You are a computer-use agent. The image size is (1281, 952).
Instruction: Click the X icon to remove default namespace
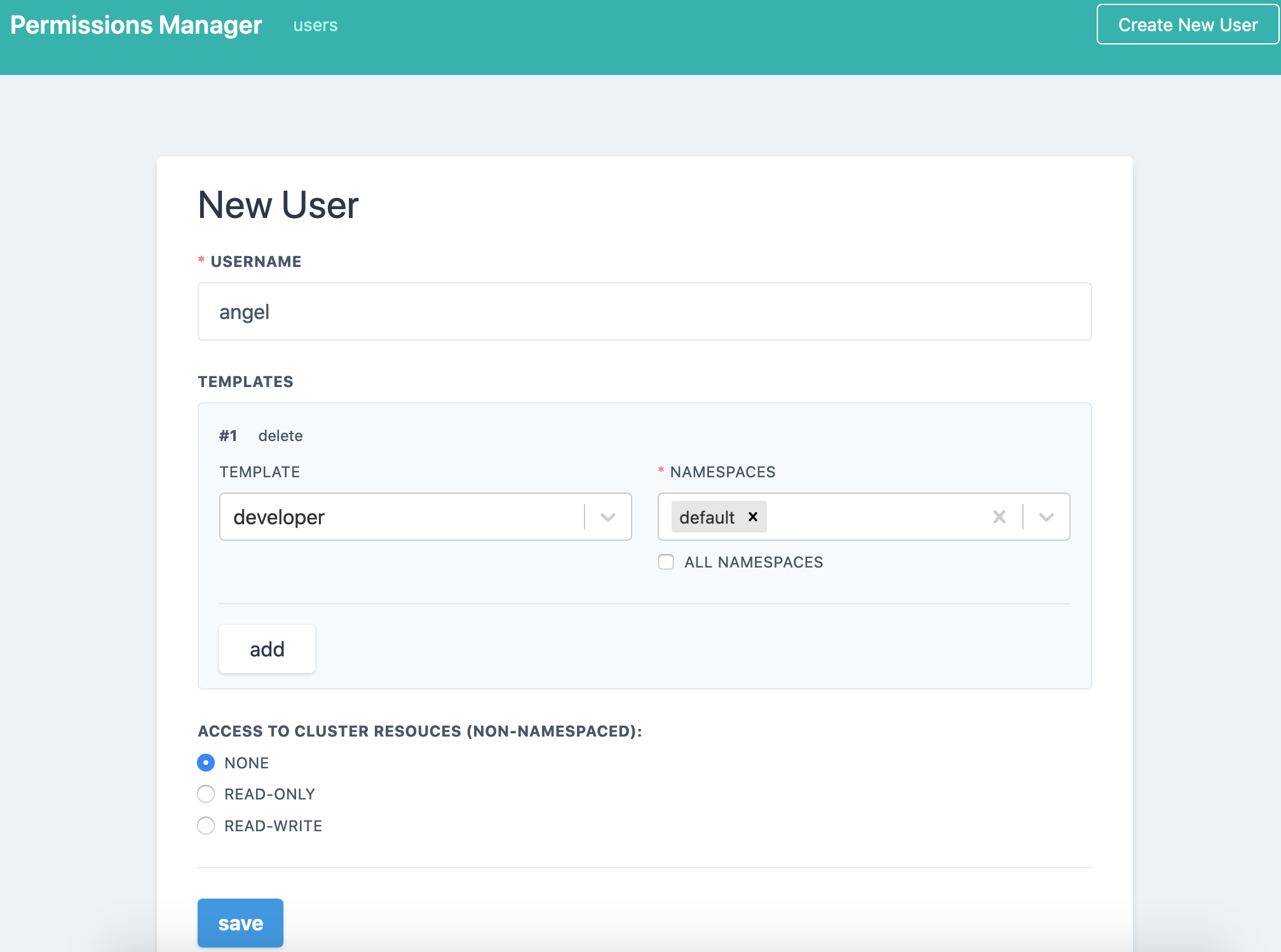click(x=753, y=516)
